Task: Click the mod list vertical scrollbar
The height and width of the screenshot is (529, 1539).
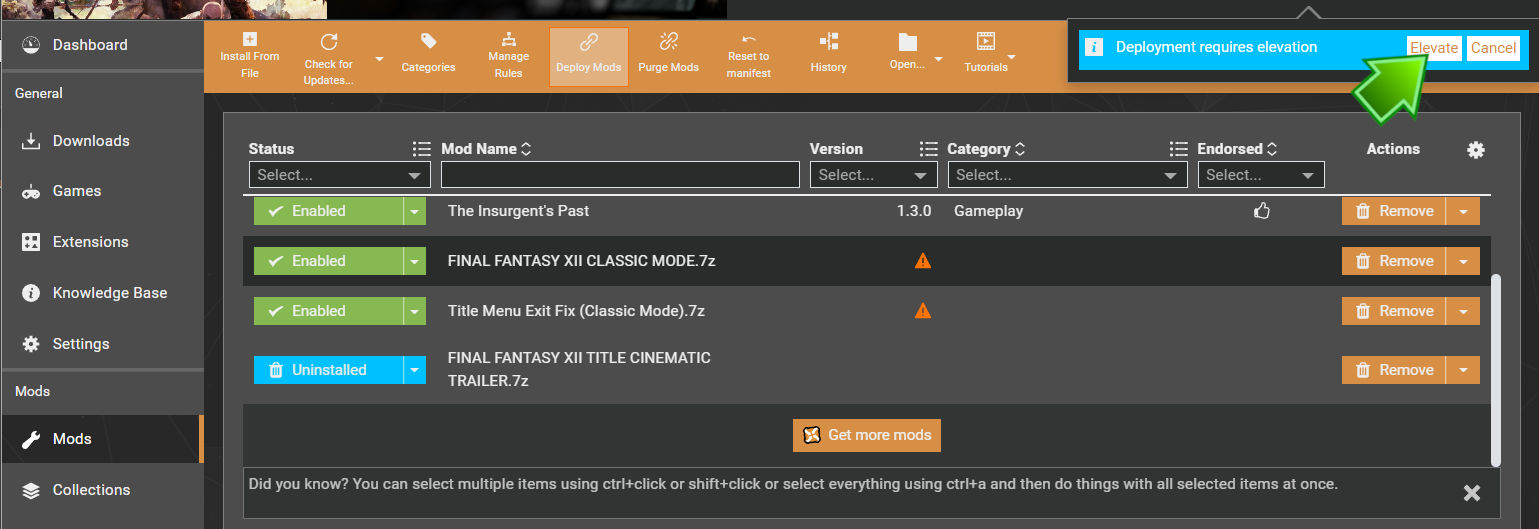Action: (x=1496, y=370)
